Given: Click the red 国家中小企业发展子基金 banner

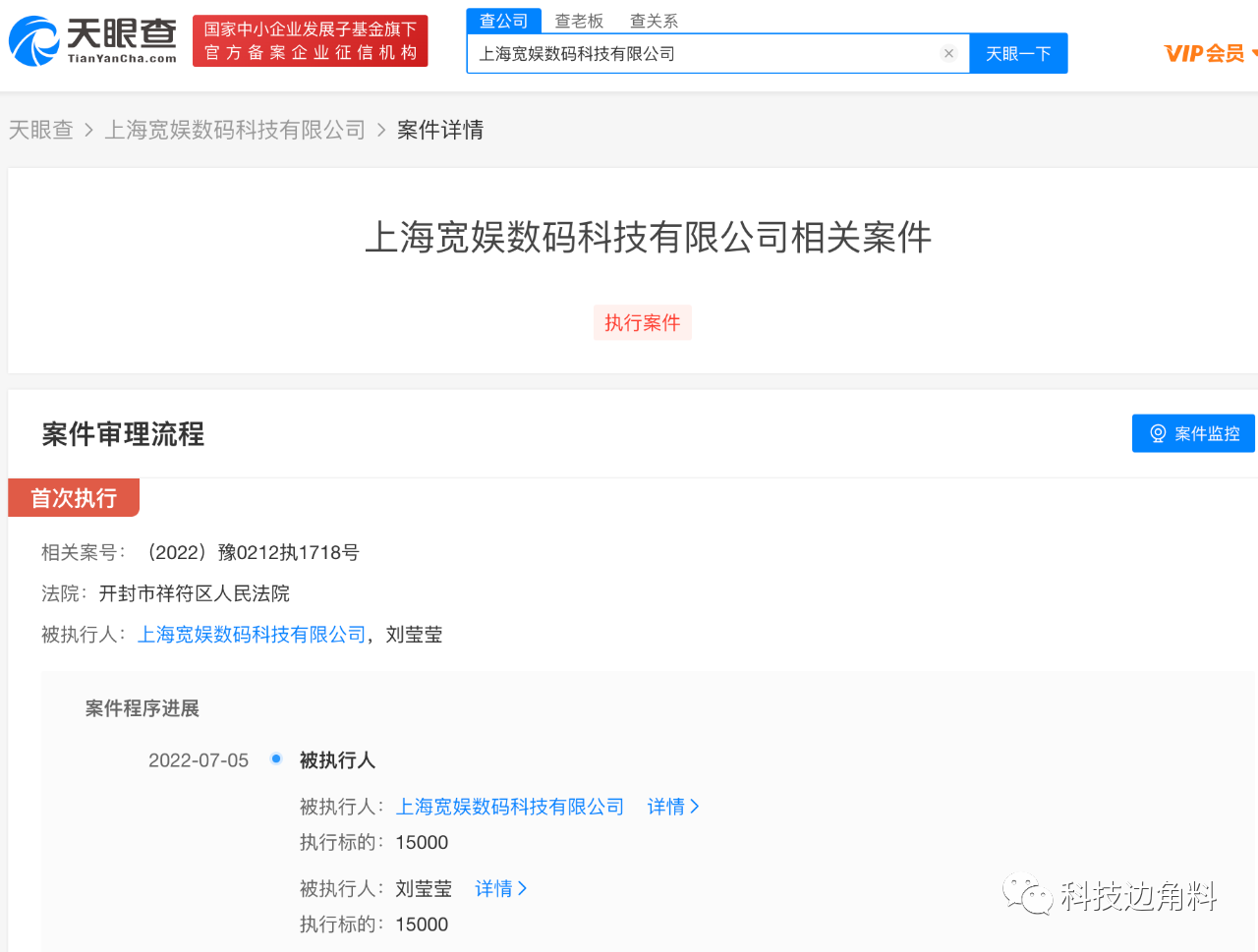Looking at the screenshot, I should point(310,41).
